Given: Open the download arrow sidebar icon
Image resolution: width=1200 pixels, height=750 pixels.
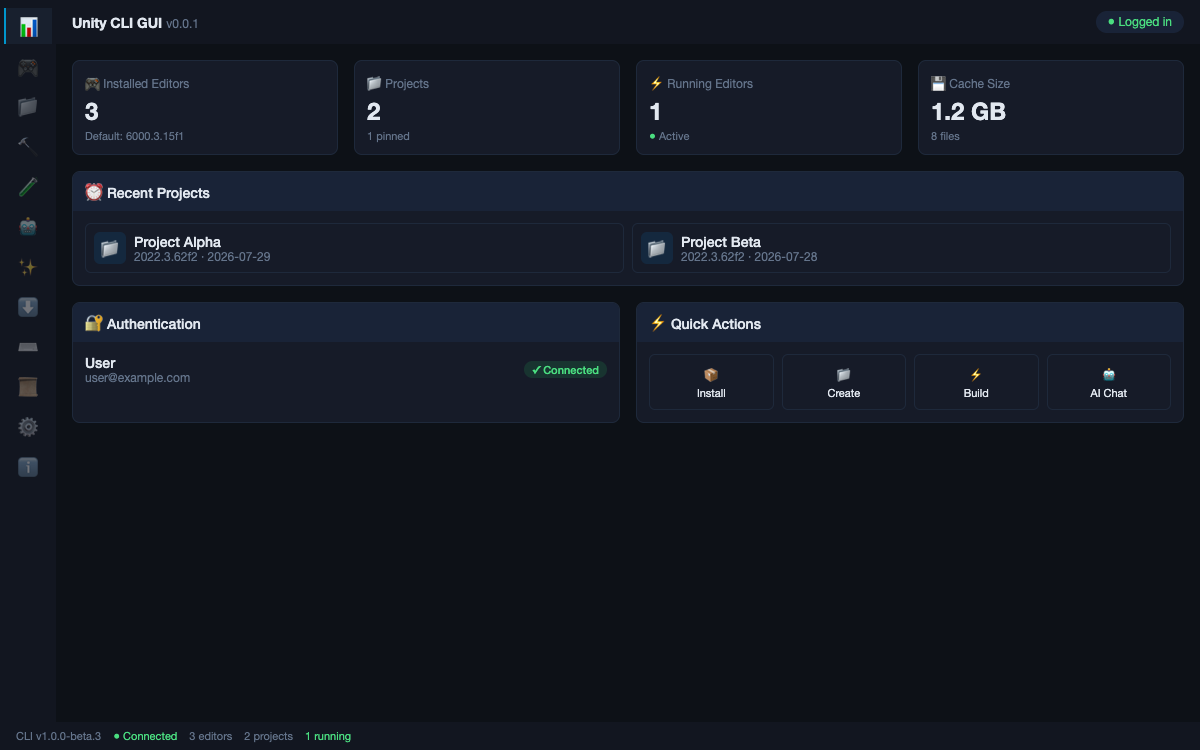Looking at the screenshot, I should pyautogui.click(x=28, y=307).
